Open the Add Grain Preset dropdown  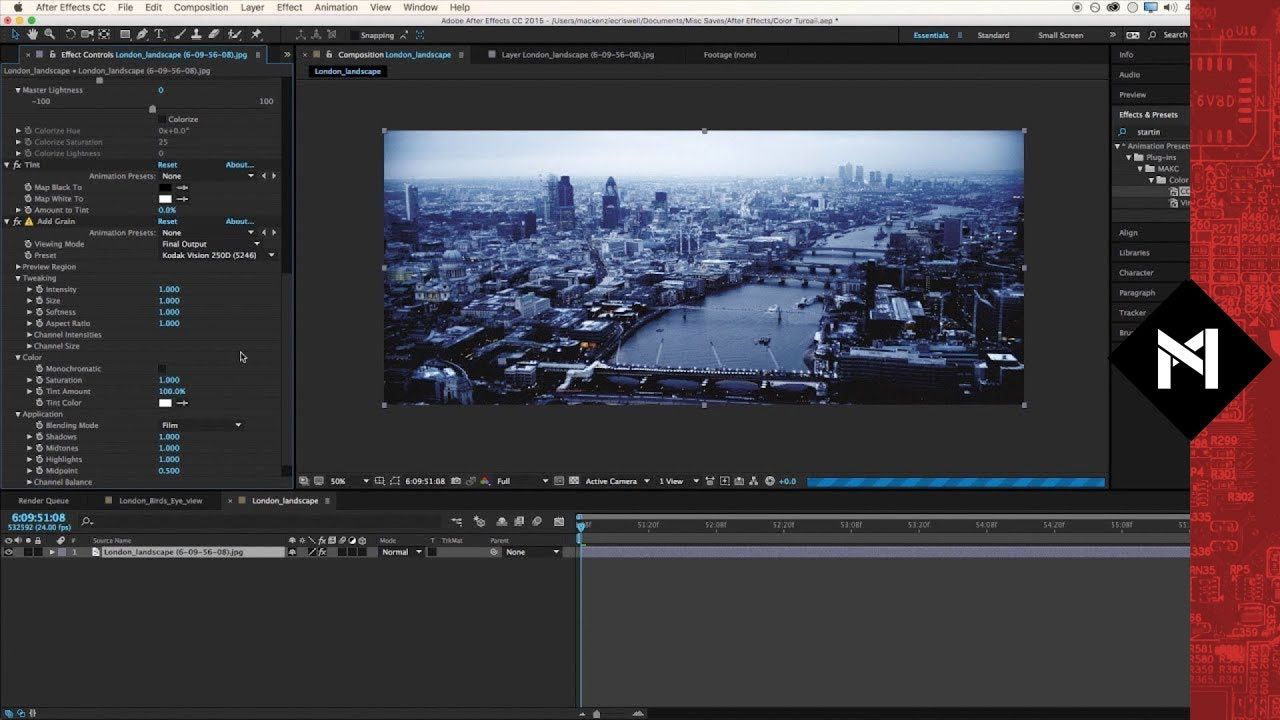(217, 255)
